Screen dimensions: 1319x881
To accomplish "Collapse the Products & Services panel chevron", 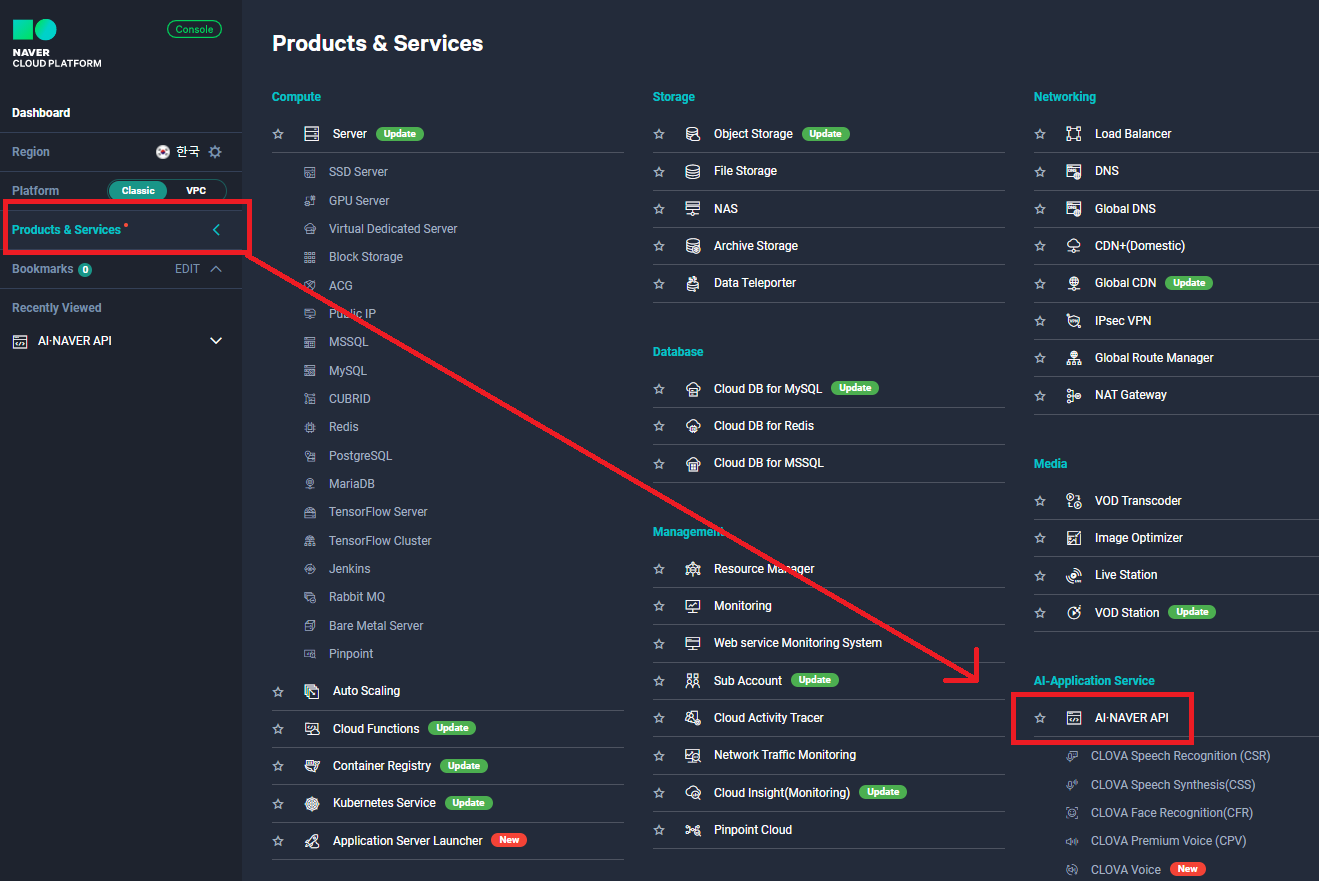I will pos(216,230).
